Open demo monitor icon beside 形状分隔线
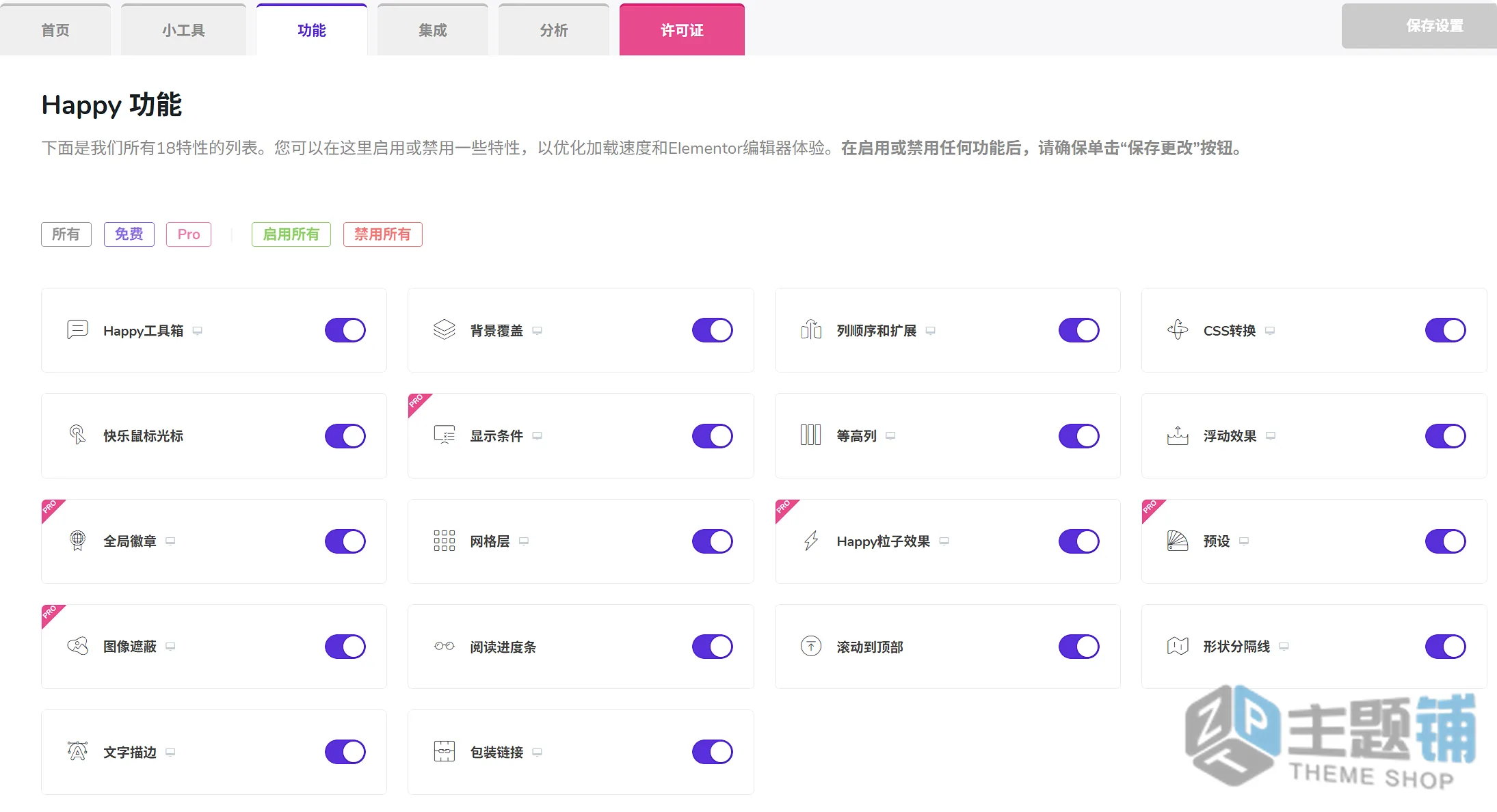Viewport: 1497px width, 812px height. 1284,647
